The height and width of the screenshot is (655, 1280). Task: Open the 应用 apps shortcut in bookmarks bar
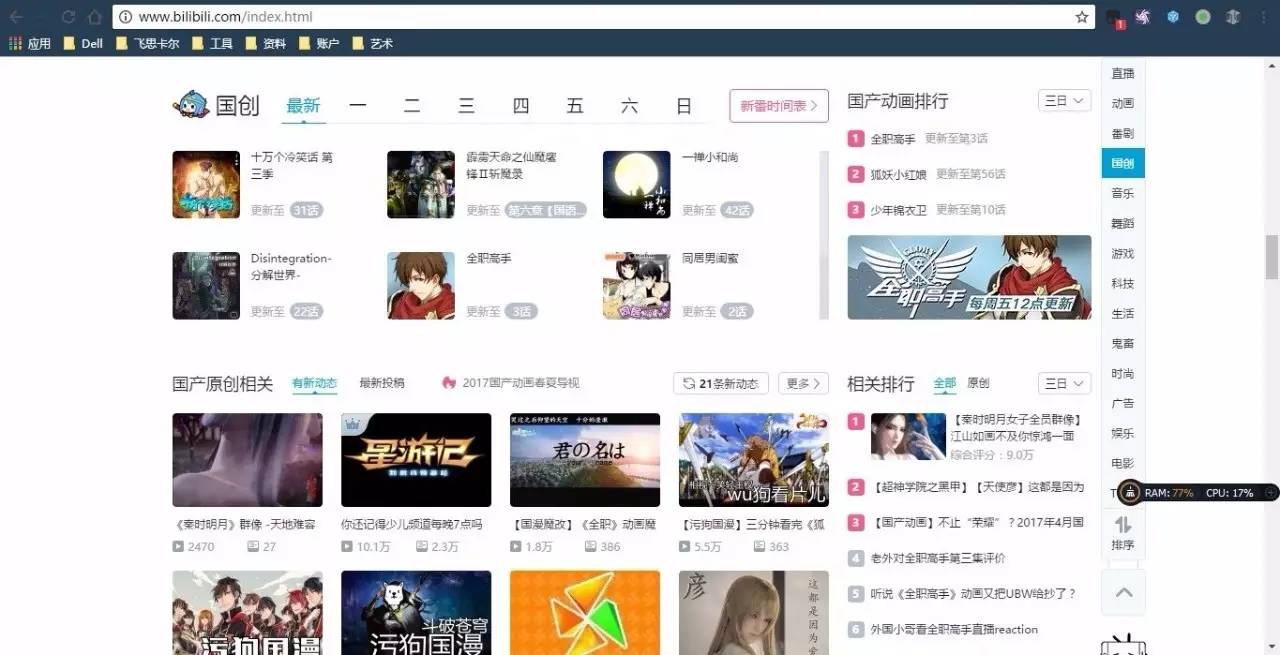(x=30, y=43)
